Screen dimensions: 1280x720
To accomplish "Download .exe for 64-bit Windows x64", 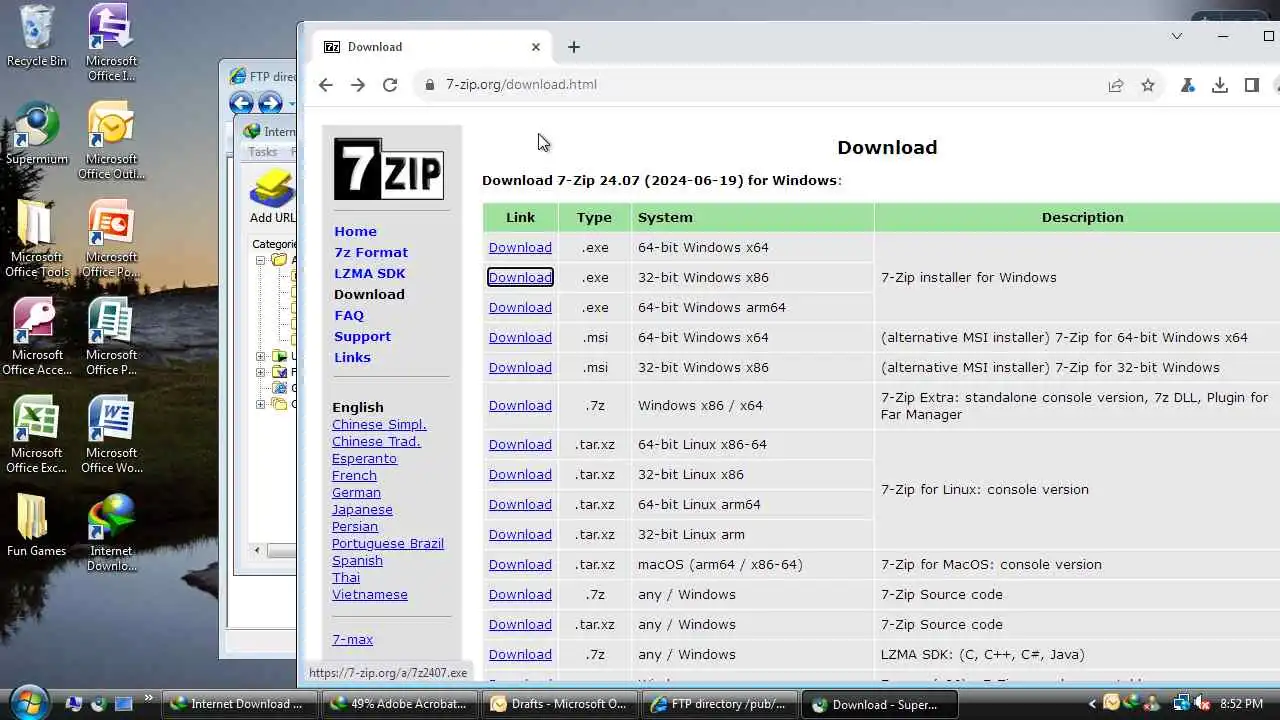I will [520, 247].
